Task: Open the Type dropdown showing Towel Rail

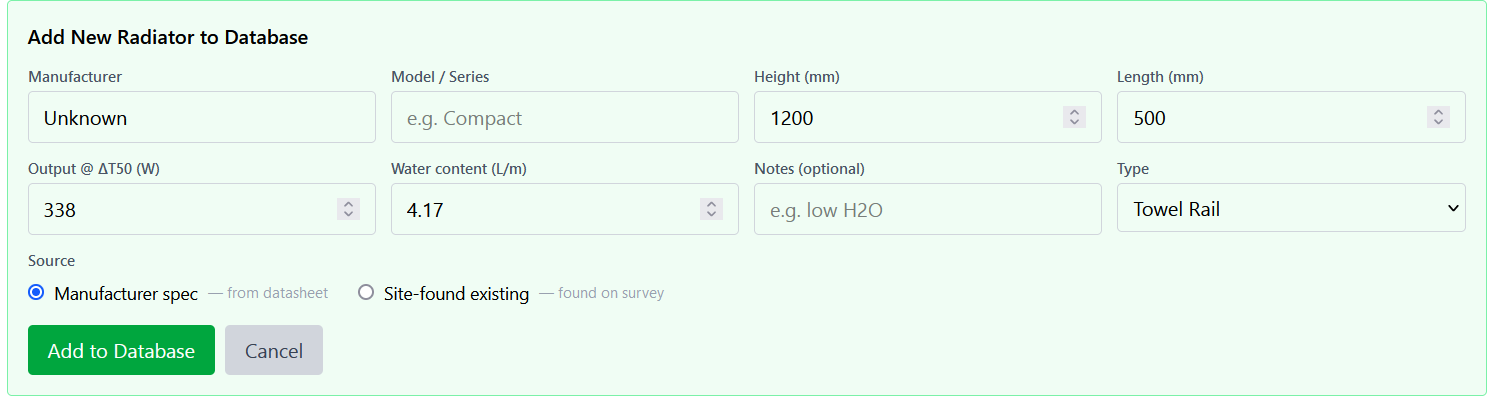Action: point(1280,208)
